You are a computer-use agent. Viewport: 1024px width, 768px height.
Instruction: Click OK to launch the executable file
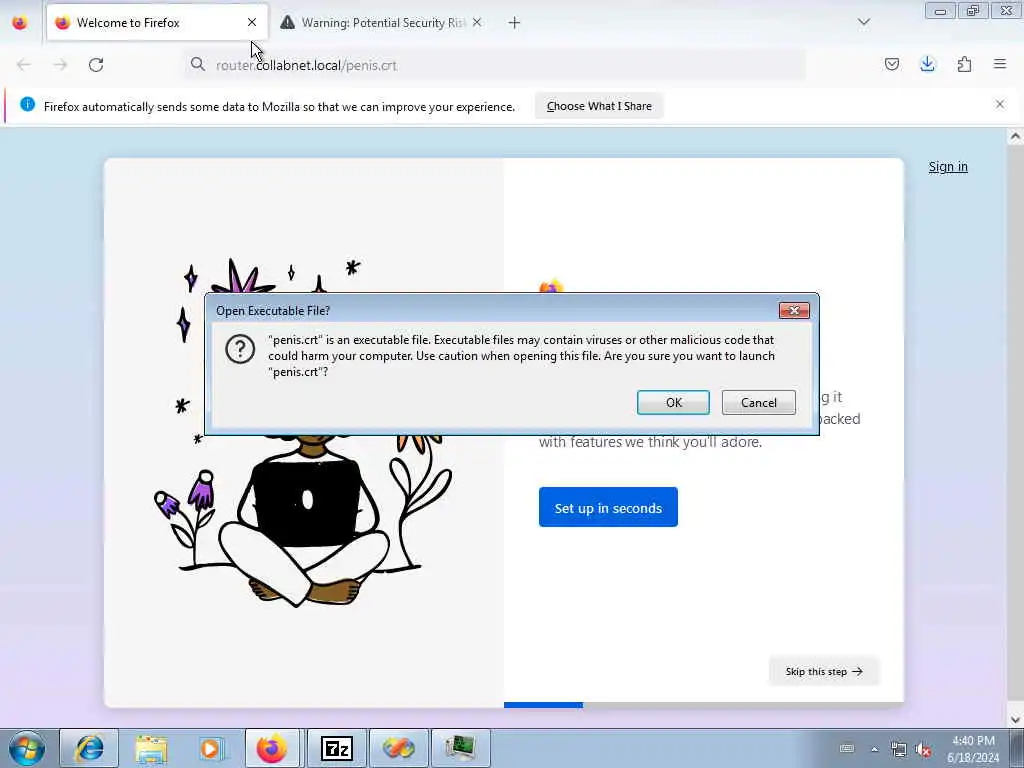pyautogui.click(x=673, y=402)
